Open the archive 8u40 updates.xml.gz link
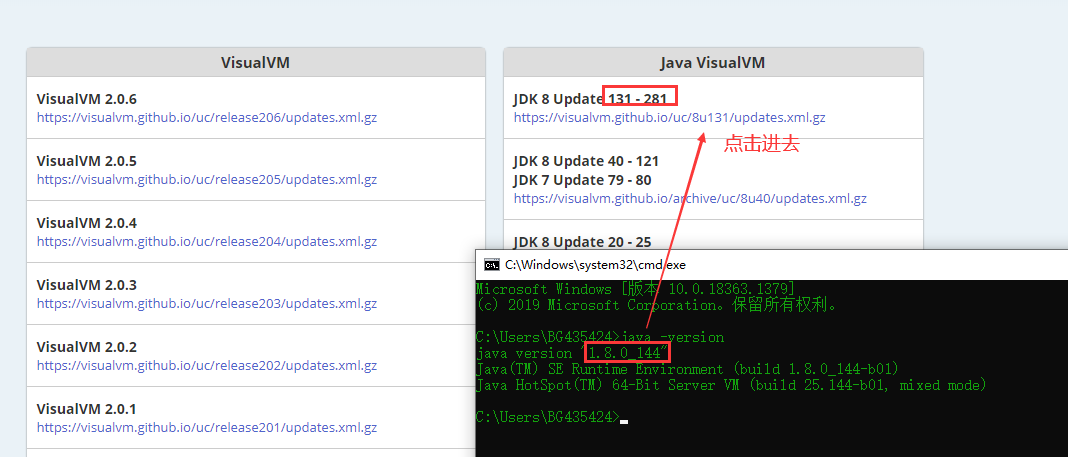Viewport: 1068px width, 457px height. pyautogui.click(x=690, y=199)
